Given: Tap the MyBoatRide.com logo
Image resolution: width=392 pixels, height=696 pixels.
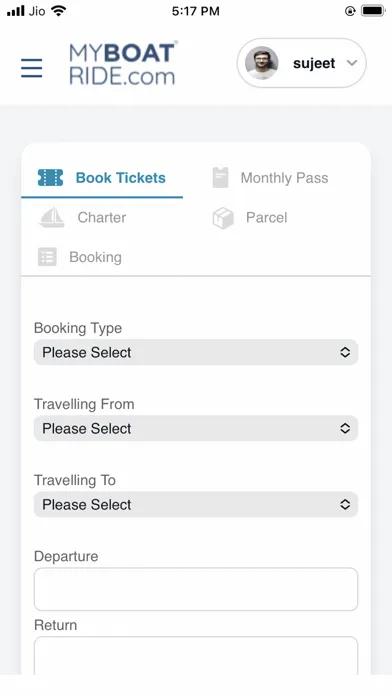Looking at the screenshot, I should (x=123, y=63).
